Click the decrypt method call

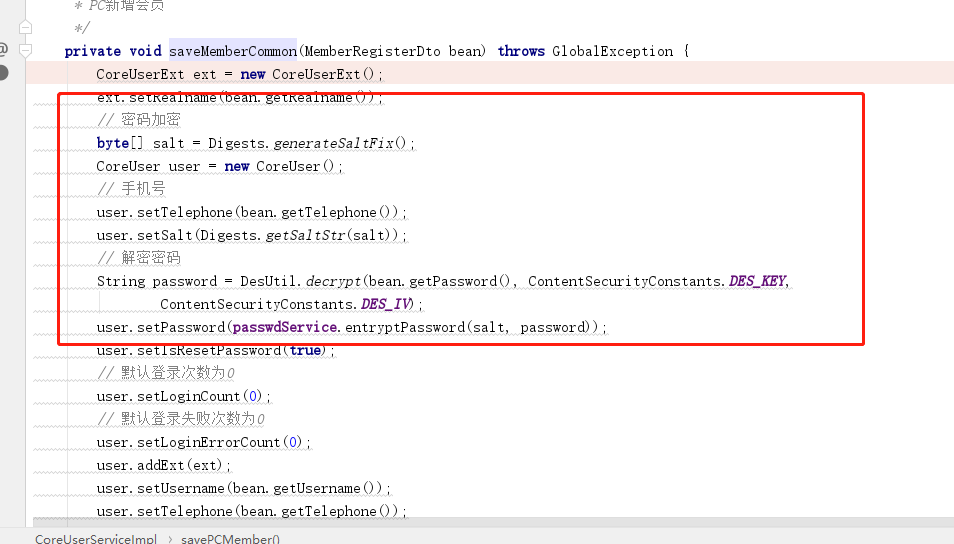coord(333,281)
